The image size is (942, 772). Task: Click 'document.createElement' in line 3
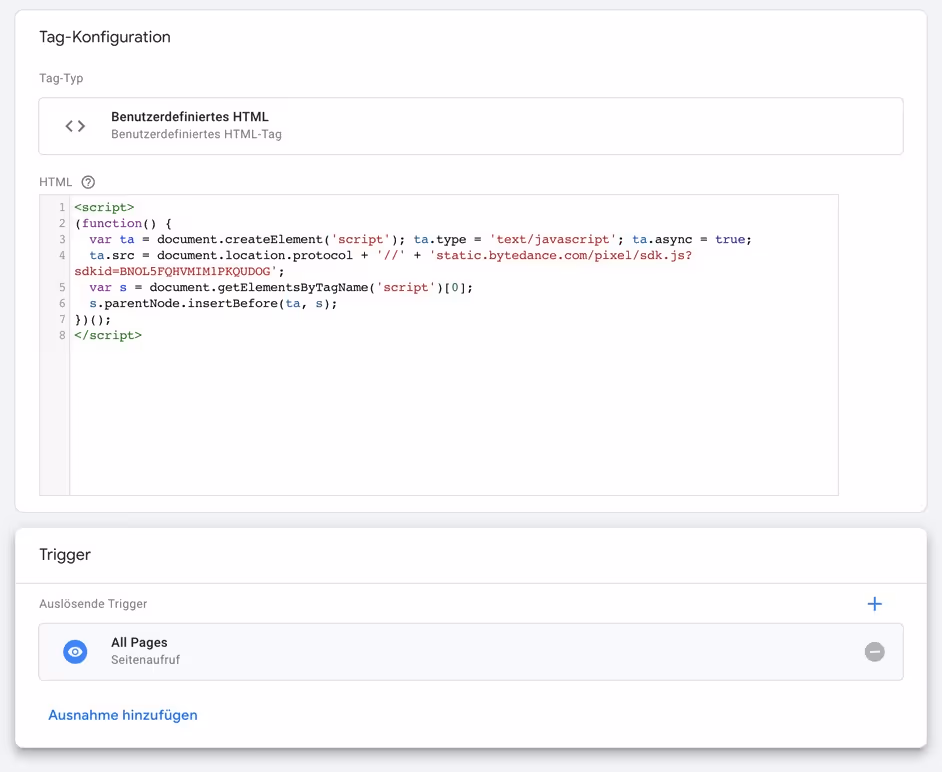coord(240,239)
